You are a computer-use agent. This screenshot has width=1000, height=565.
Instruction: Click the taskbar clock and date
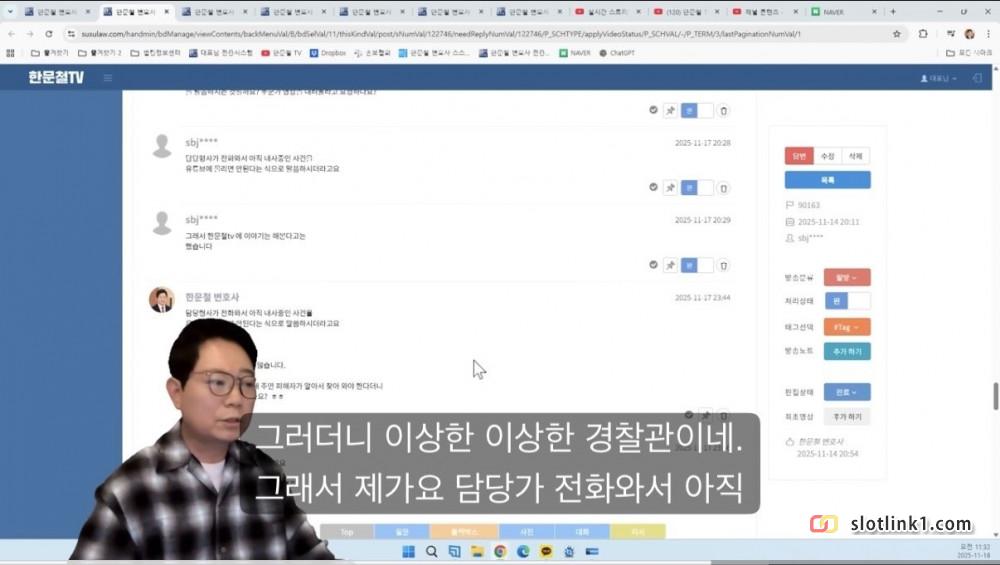click(x=973, y=552)
